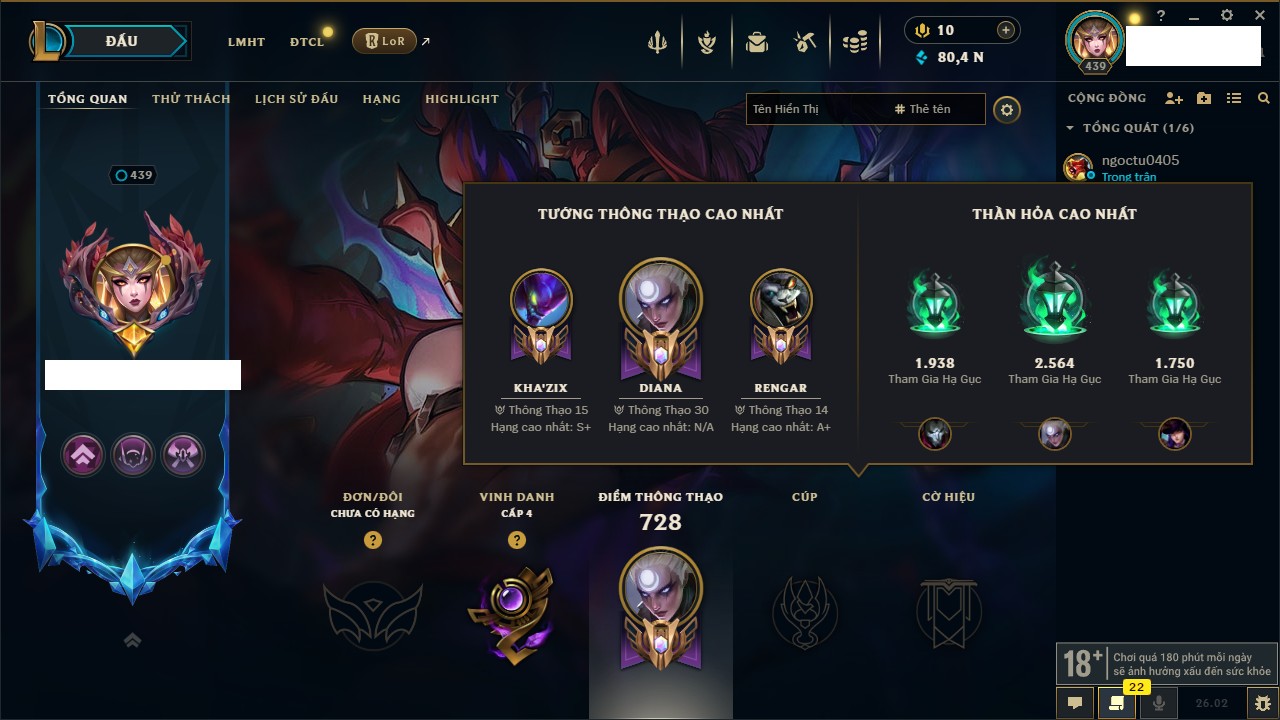
Task: Collapse the Tổng Quát friends group
Action: coord(1131,128)
